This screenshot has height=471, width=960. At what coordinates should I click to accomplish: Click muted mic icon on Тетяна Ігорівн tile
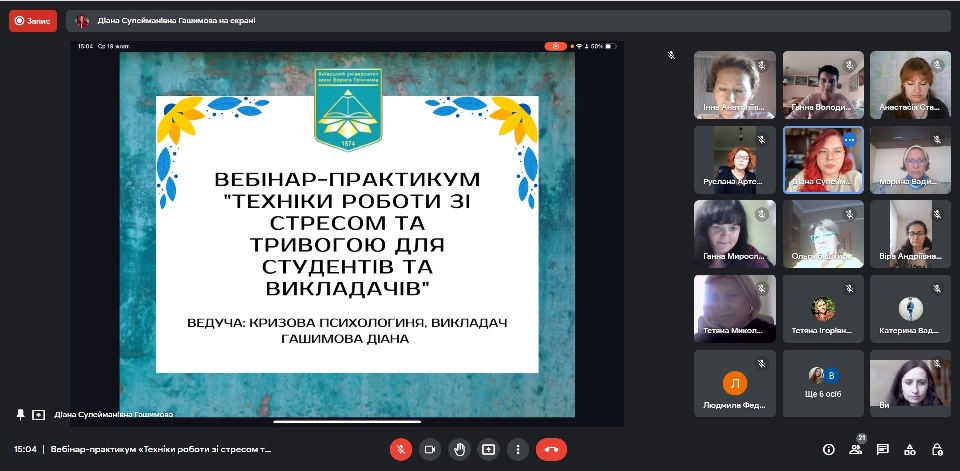[x=849, y=288]
